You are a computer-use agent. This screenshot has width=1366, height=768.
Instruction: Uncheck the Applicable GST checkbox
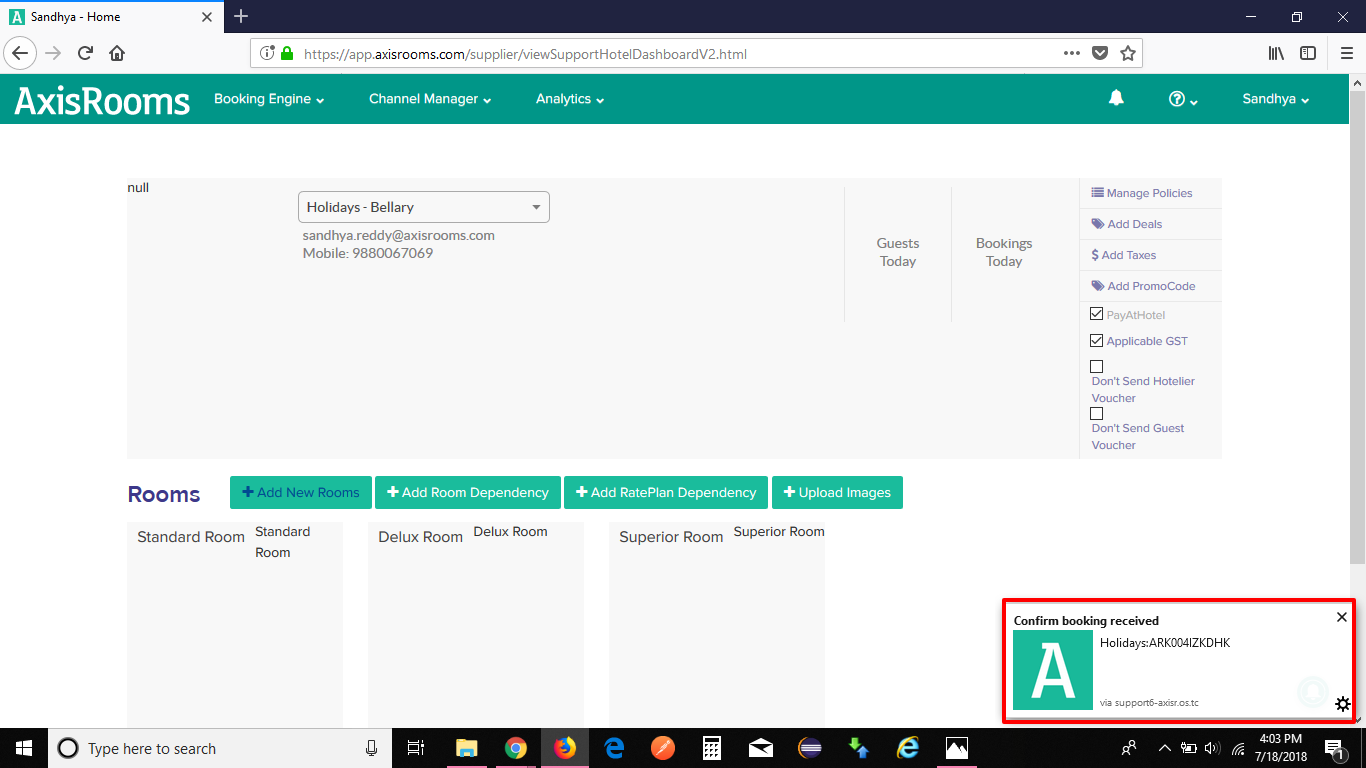[1097, 340]
